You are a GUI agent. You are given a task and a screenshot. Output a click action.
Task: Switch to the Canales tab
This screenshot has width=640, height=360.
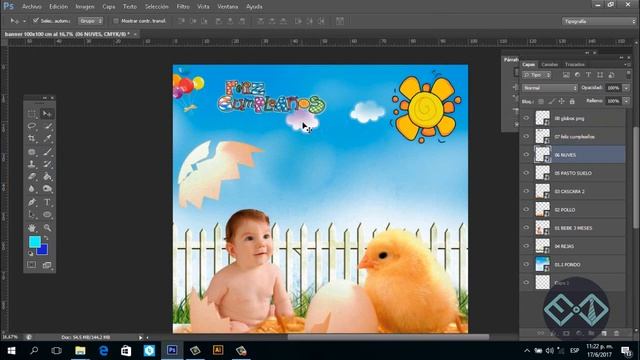pyautogui.click(x=549, y=64)
